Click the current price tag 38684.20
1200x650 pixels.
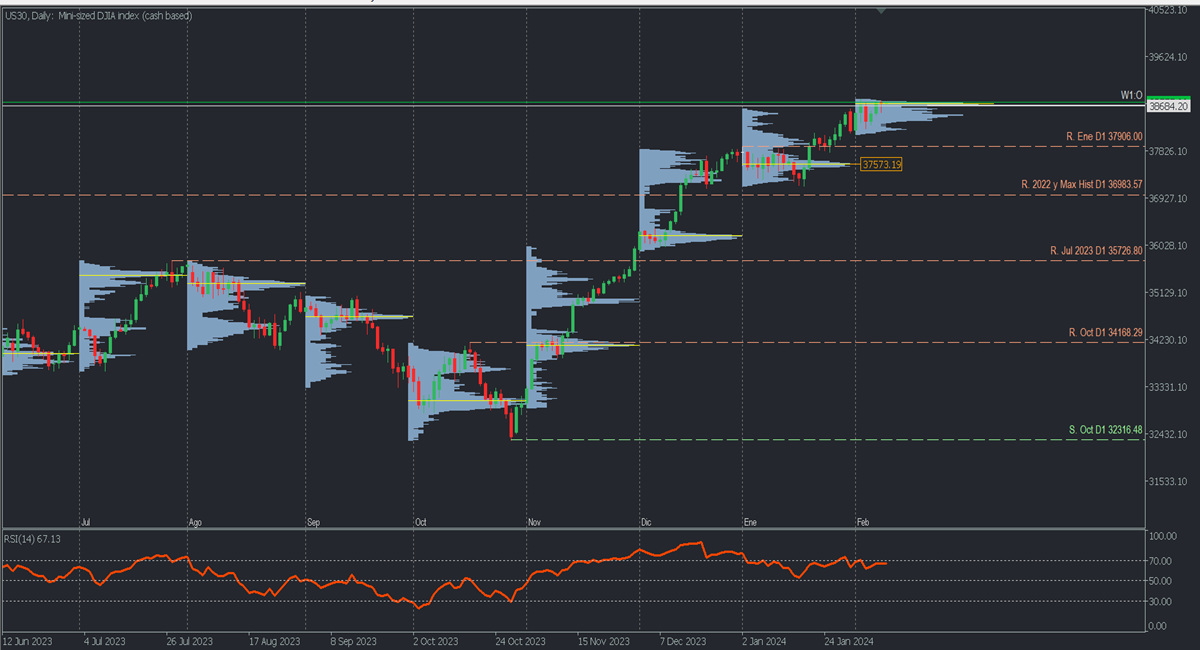click(1168, 106)
